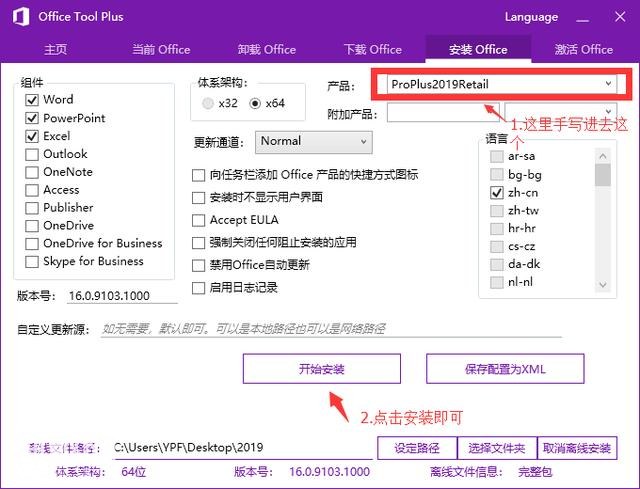Uncheck the zh-cn language

(497, 193)
